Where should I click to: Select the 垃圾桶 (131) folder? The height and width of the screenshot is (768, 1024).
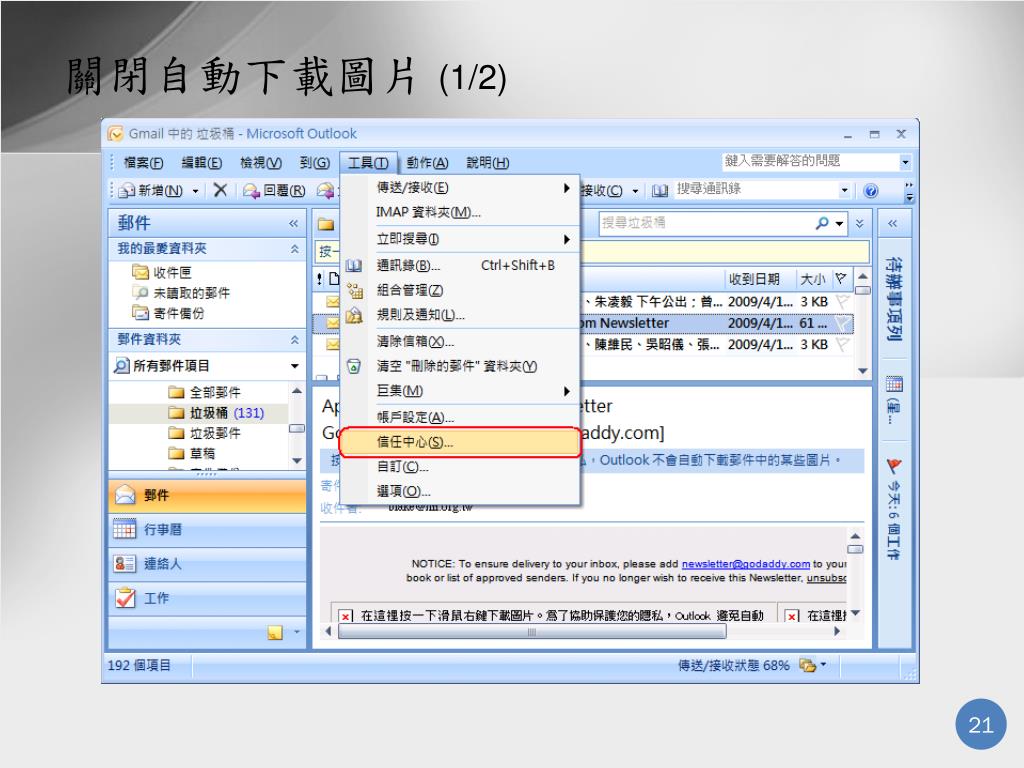pos(216,413)
